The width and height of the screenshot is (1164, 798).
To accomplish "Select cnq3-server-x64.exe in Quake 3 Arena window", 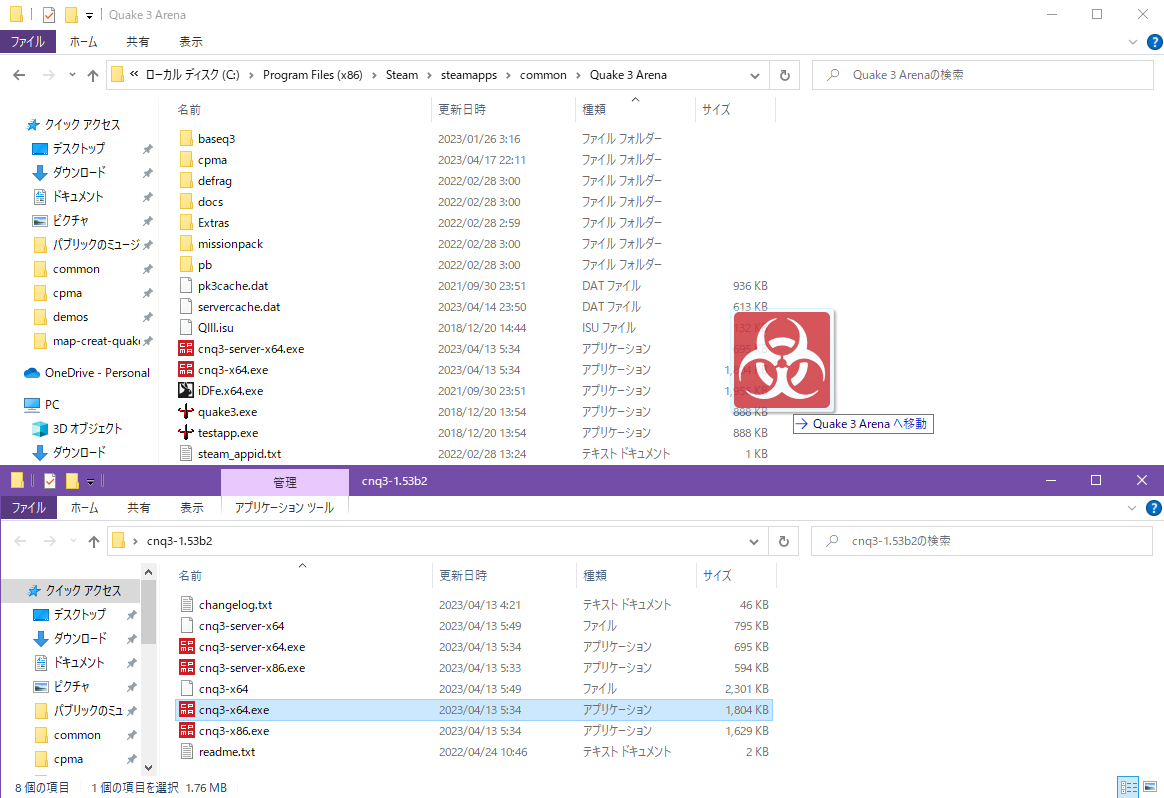I will 251,349.
